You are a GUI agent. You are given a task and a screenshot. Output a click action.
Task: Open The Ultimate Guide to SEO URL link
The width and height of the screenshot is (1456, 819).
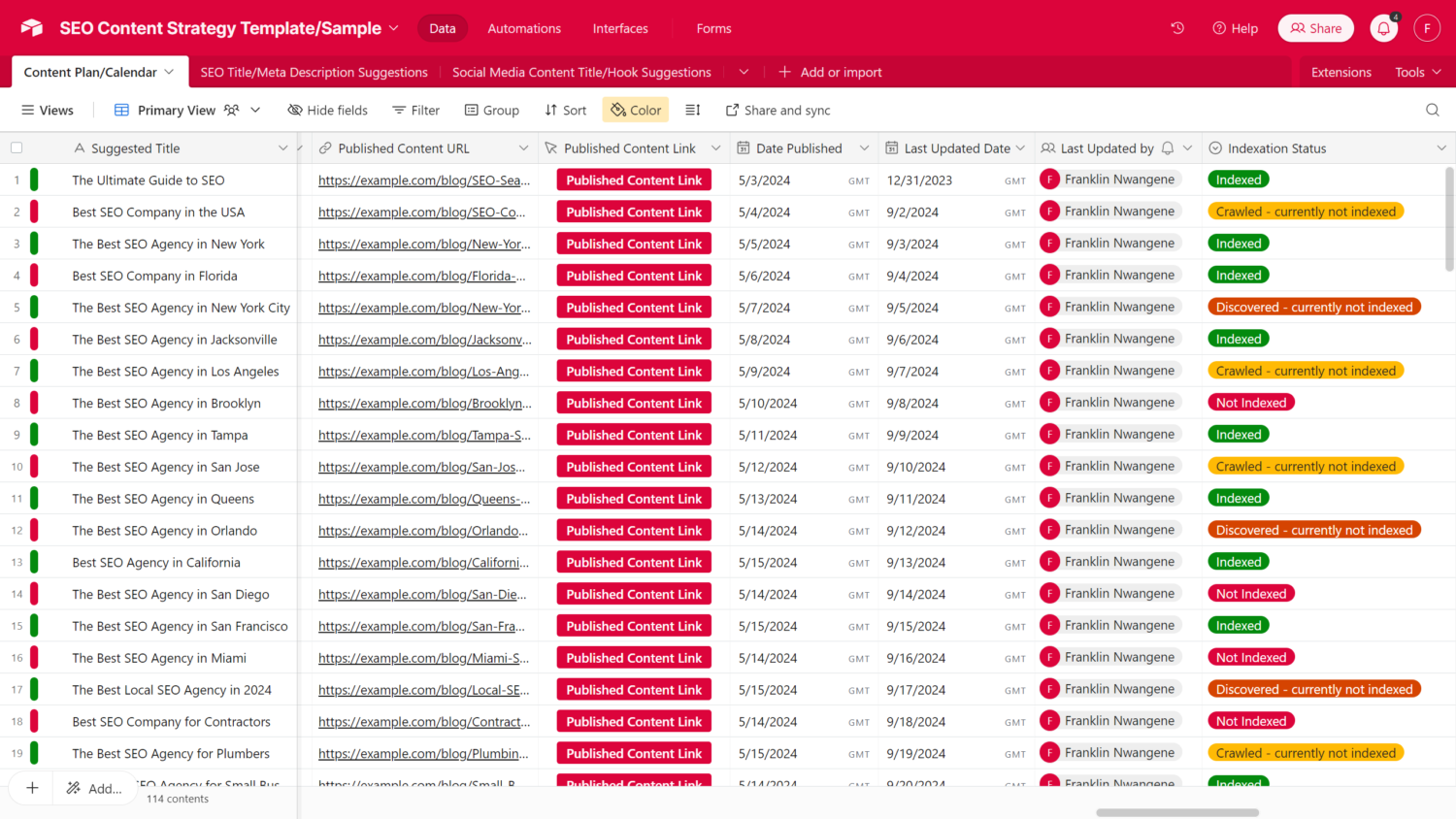coord(424,180)
